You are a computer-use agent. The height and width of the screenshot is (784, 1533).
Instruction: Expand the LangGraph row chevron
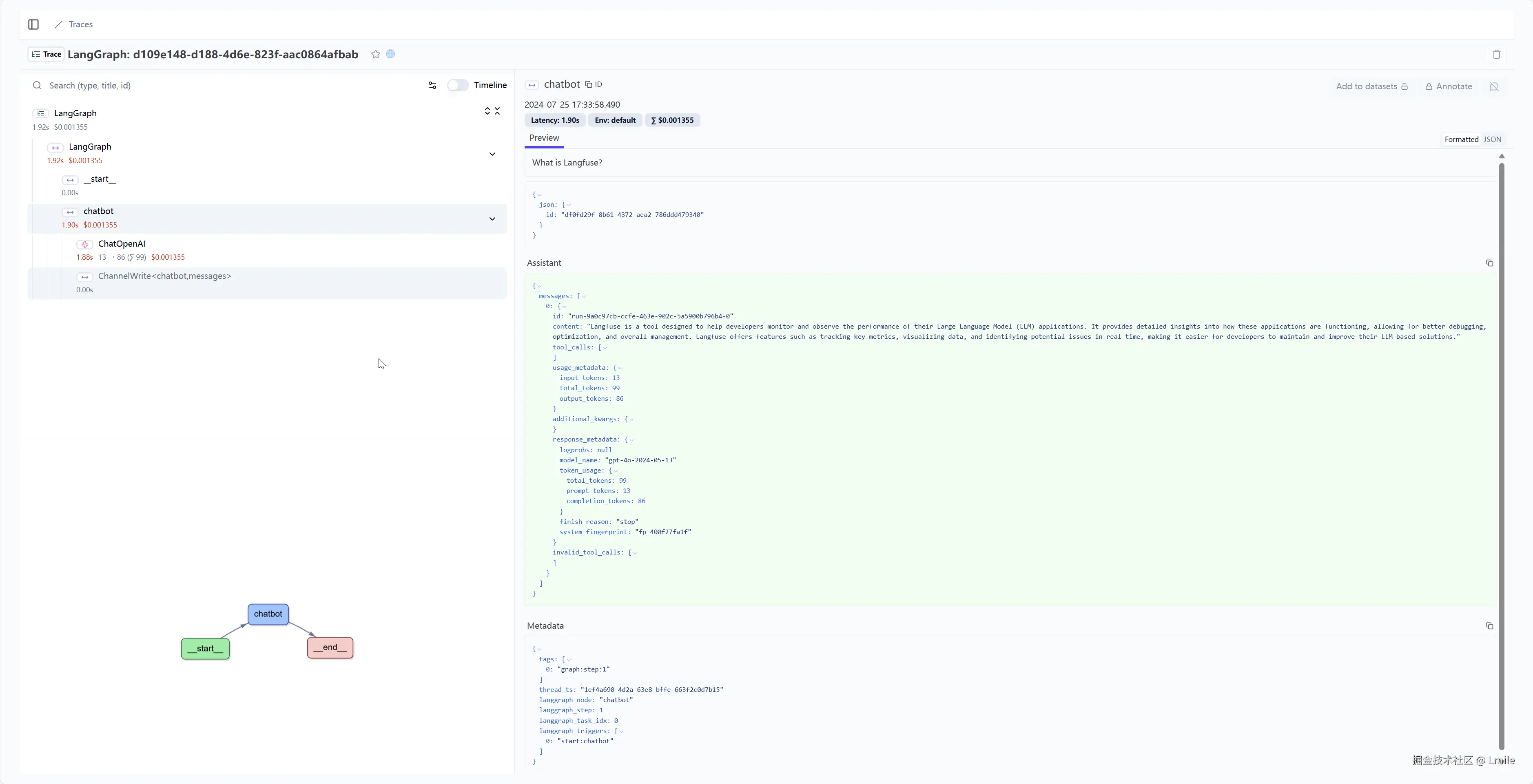(x=492, y=154)
